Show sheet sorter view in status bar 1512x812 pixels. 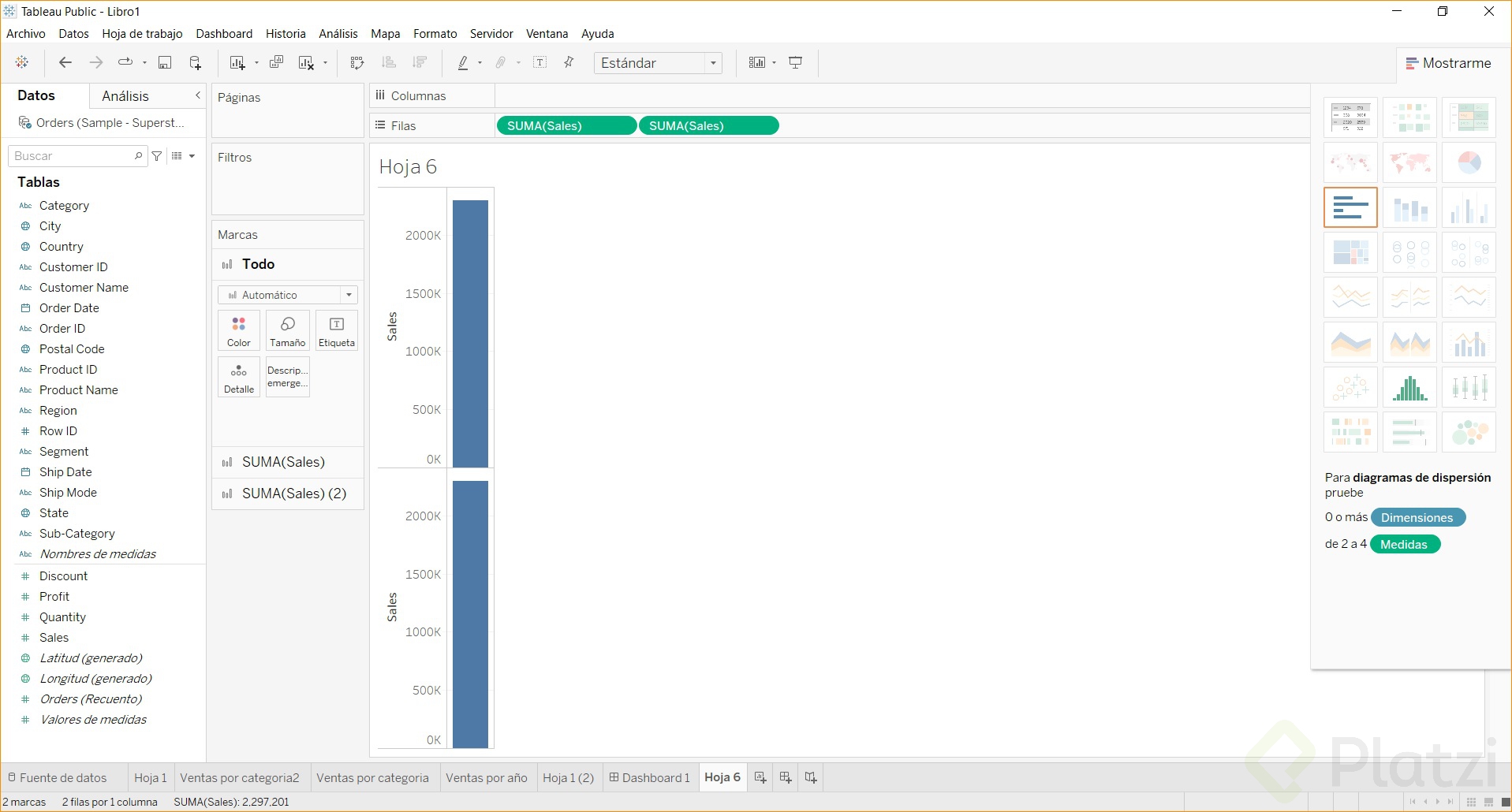tap(1471, 803)
